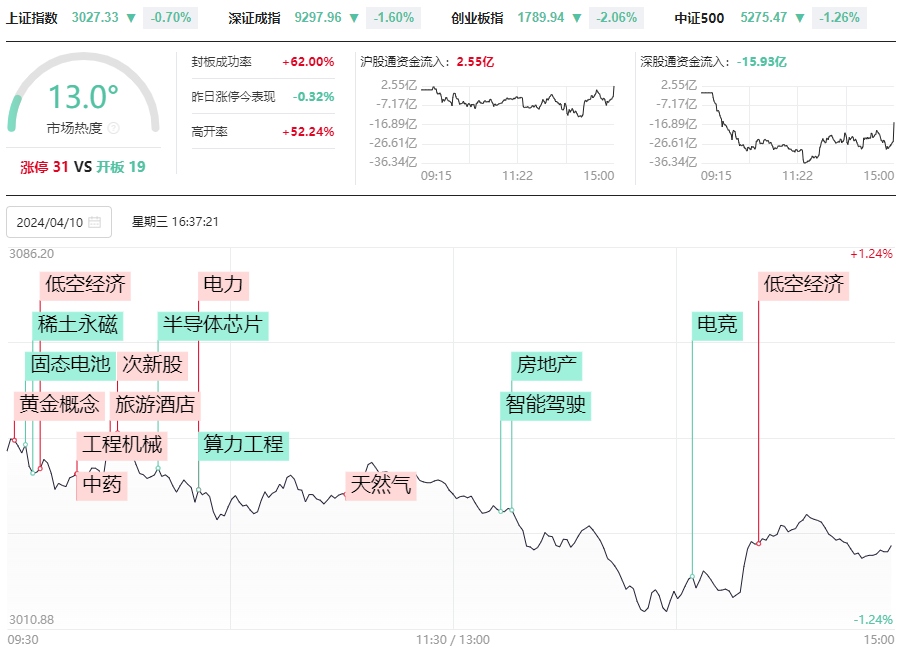Click the 电竞 sector tag
The image size is (907, 661).
tap(717, 326)
